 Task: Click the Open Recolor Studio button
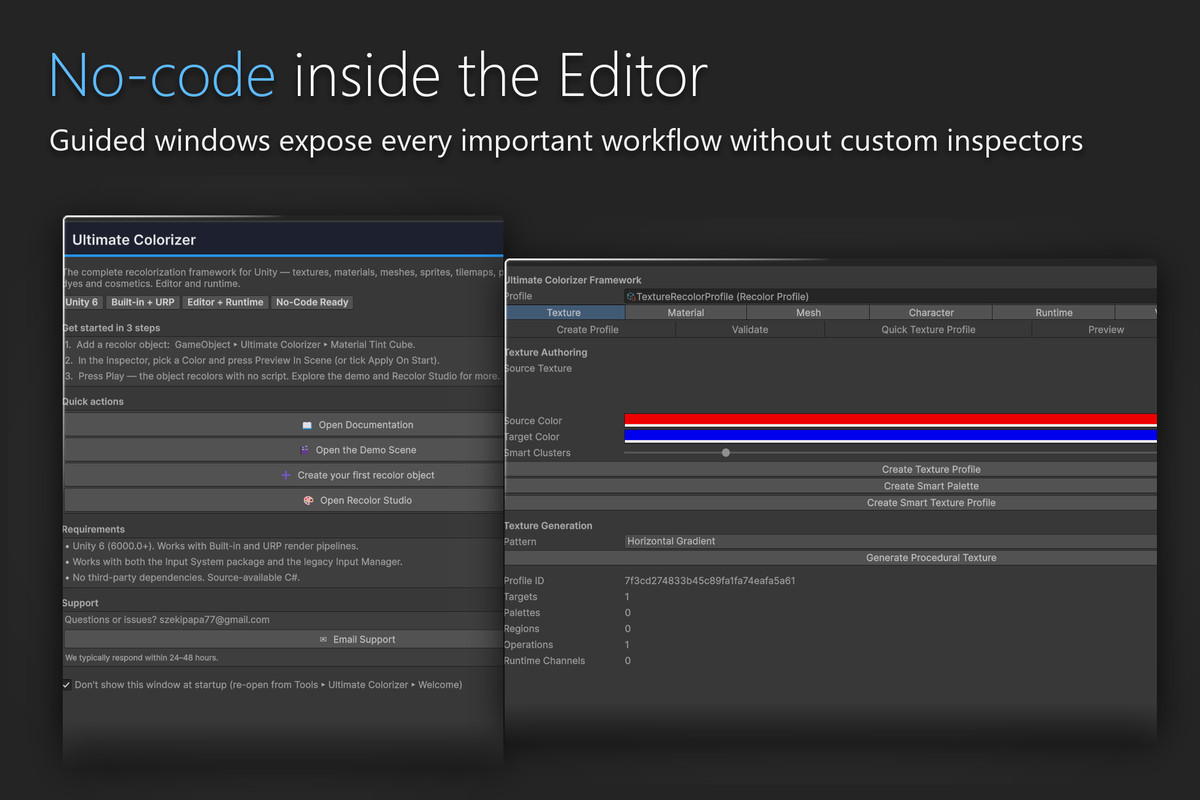coord(284,500)
